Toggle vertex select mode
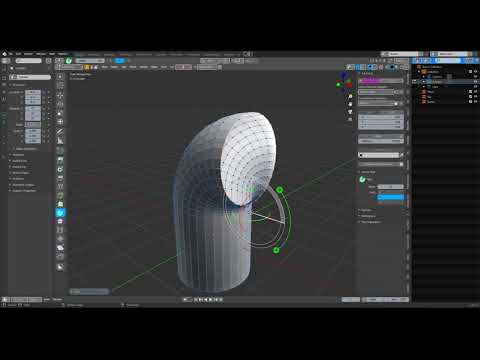Screen dimensions: 480x360 [x=87, y=67]
